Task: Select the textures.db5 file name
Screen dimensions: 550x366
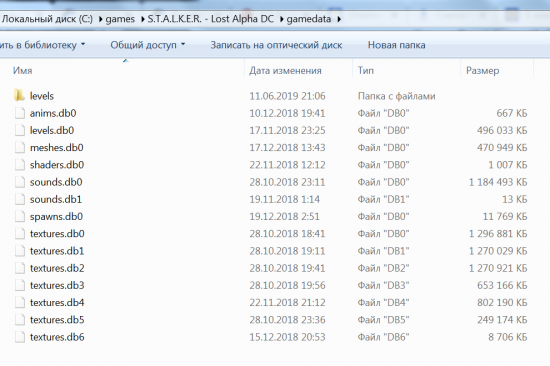Action: (x=57, y=319)
